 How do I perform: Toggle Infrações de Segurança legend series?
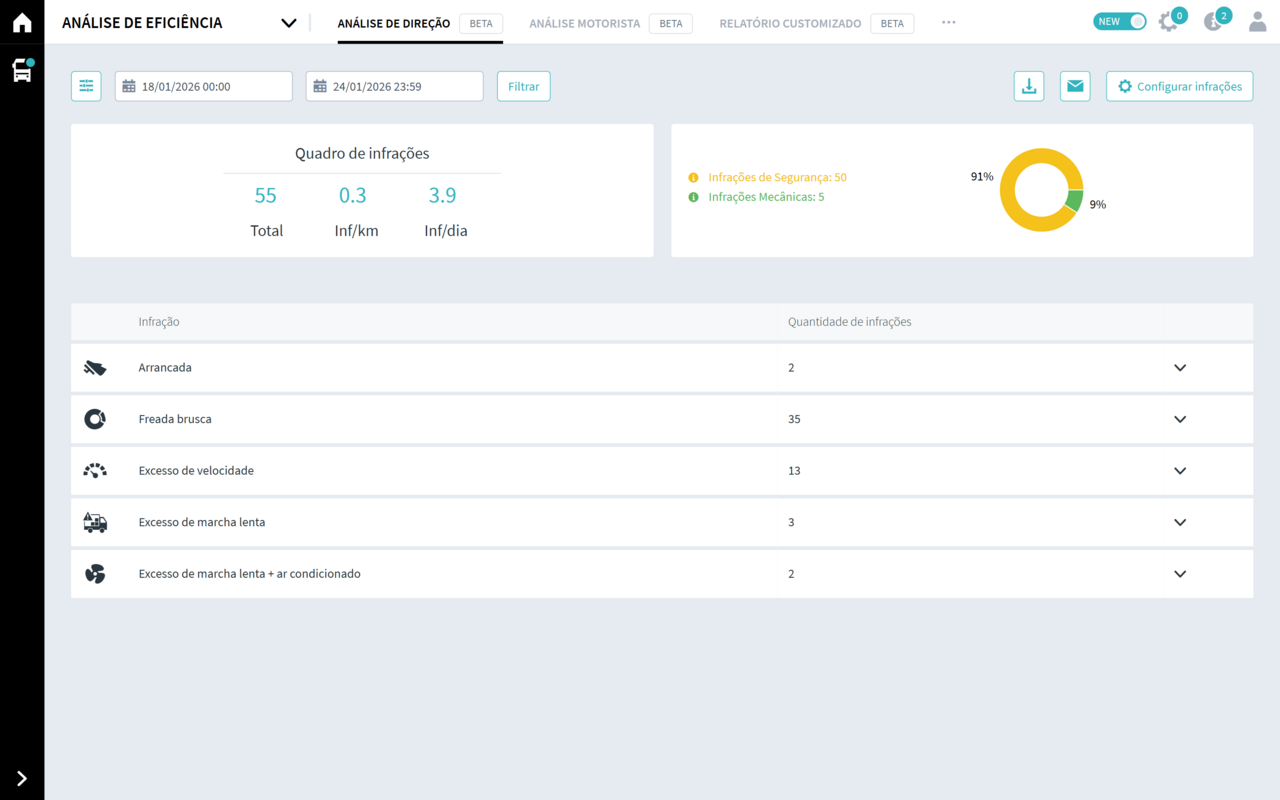click(x=776, y=178)
